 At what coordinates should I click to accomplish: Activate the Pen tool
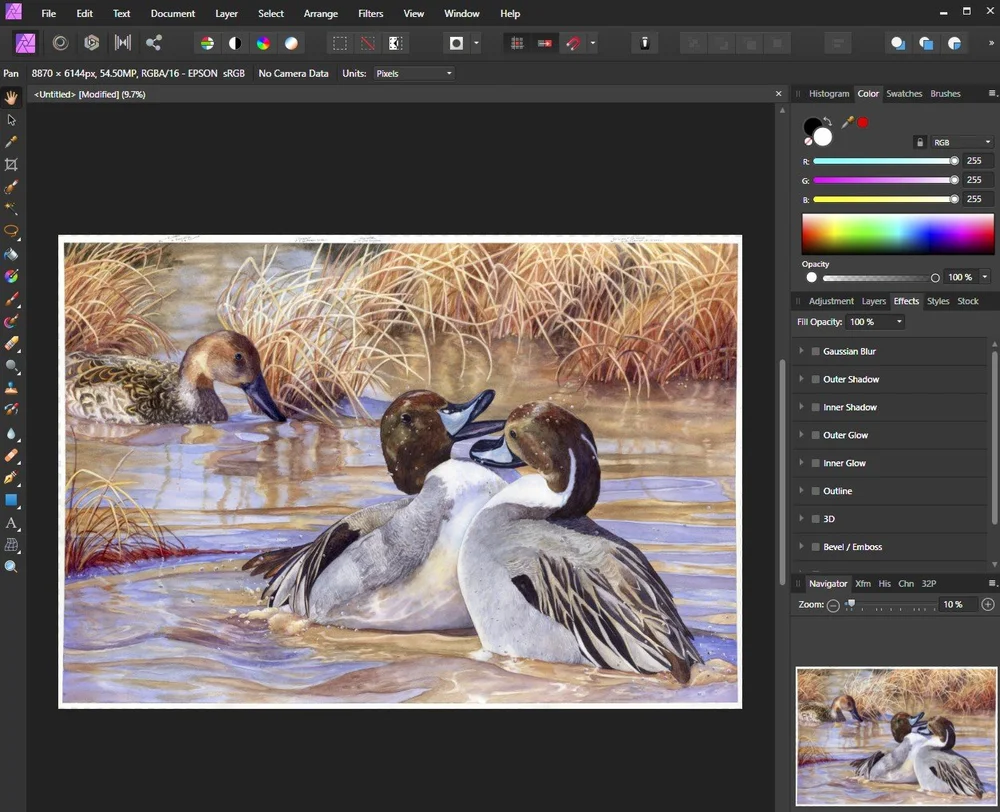(x=11, y=478)
